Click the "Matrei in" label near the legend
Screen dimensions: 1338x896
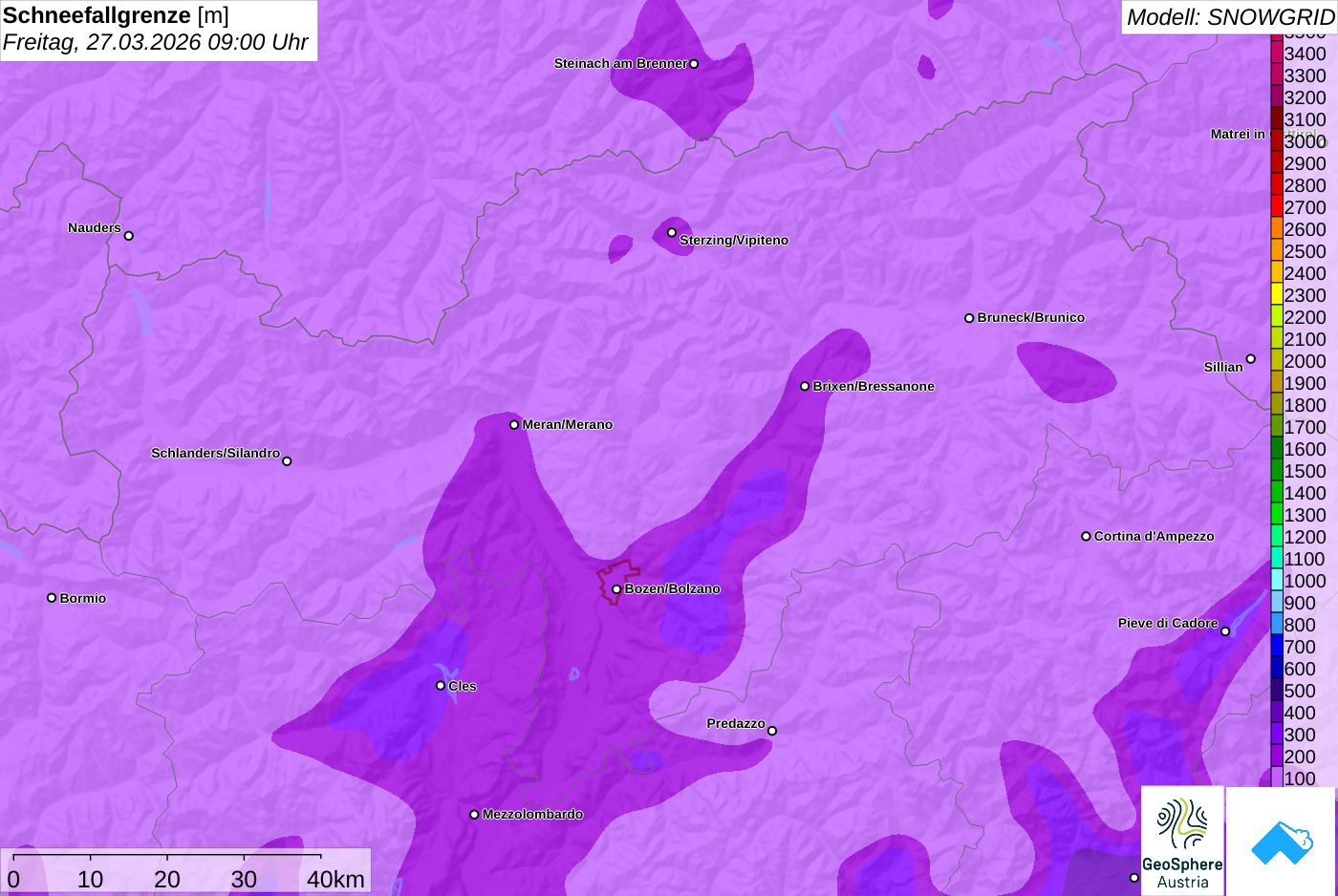click(x=1238, y=135)
